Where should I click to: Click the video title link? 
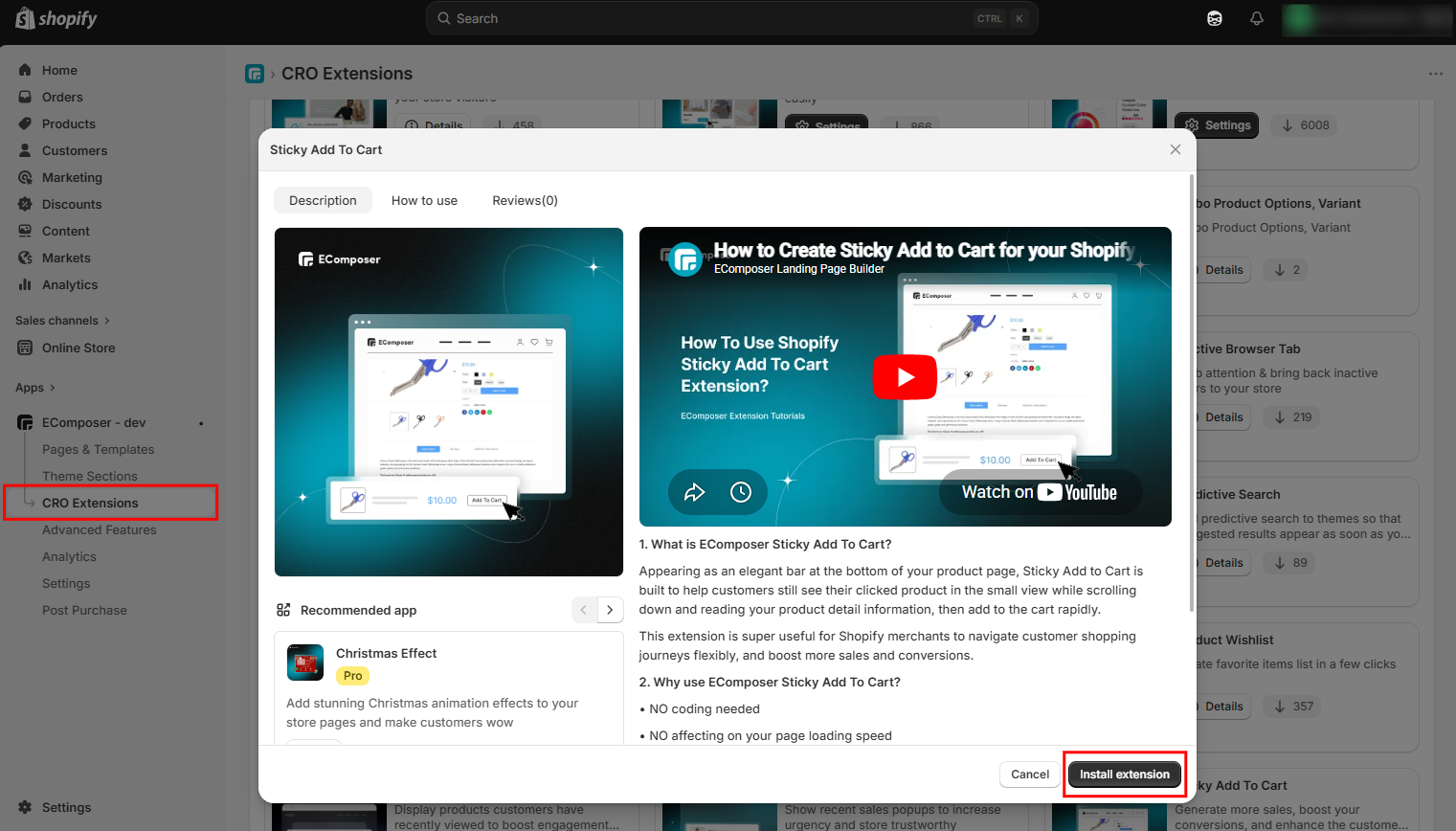point(924,250)
